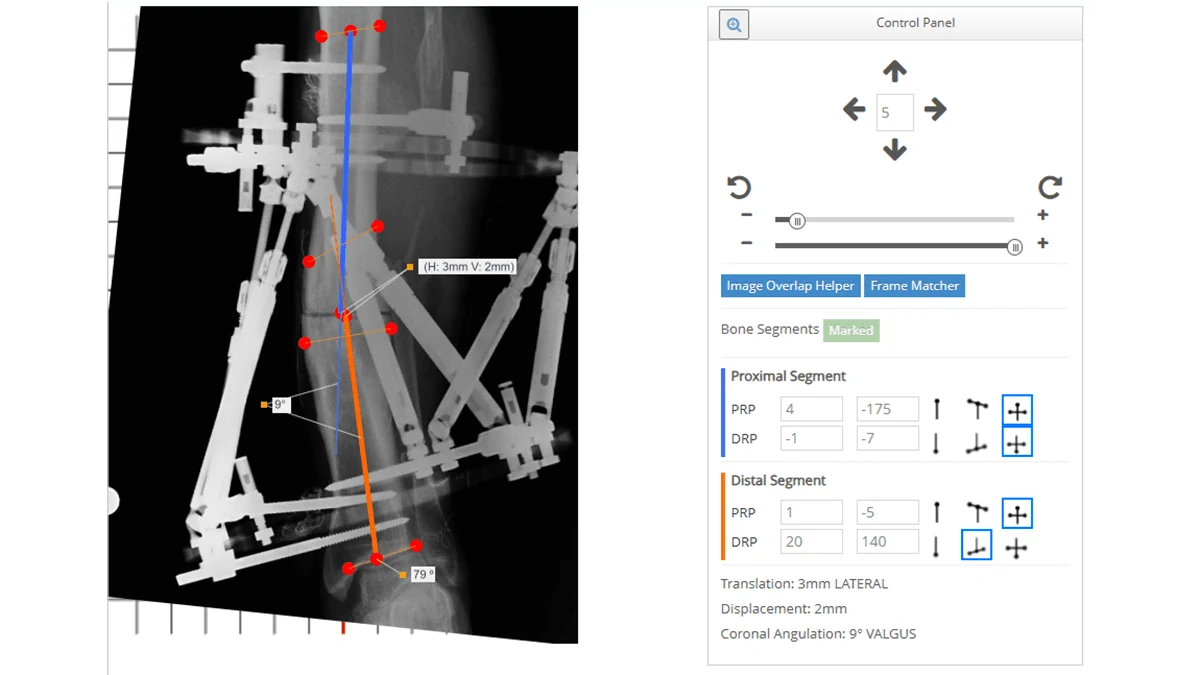1200x675 pixels.
Task: Click Coronal Angulation: 9° VALGUS text
Action: click(818, 634)
